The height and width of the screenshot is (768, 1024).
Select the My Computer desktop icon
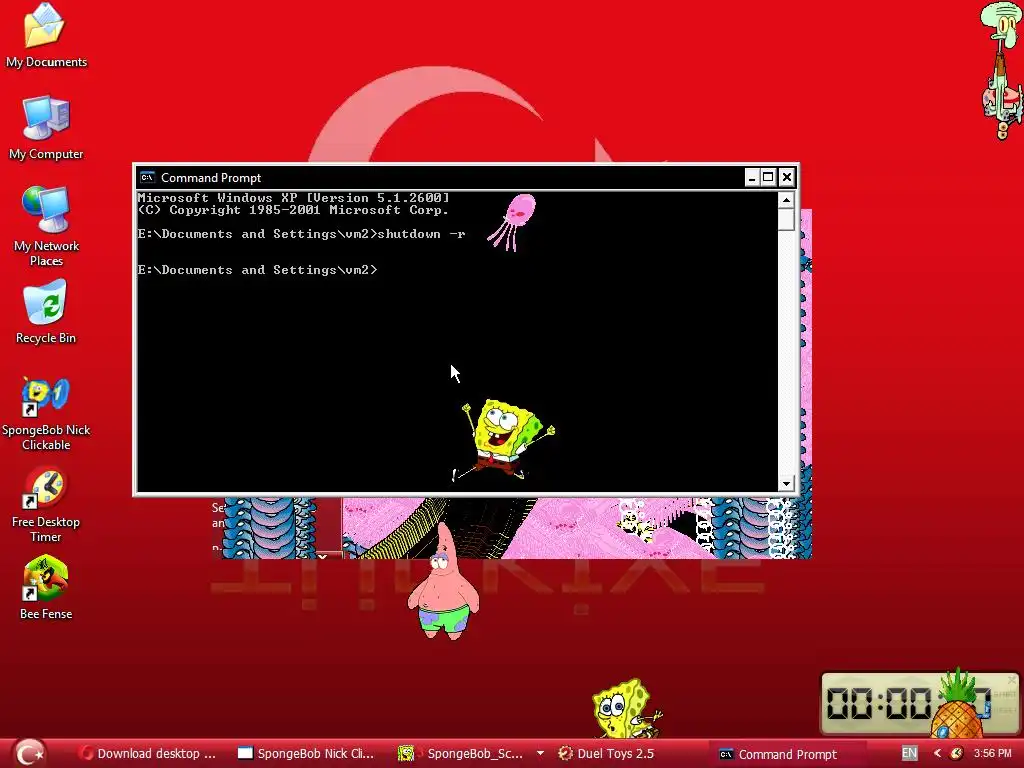coord(46,128)
